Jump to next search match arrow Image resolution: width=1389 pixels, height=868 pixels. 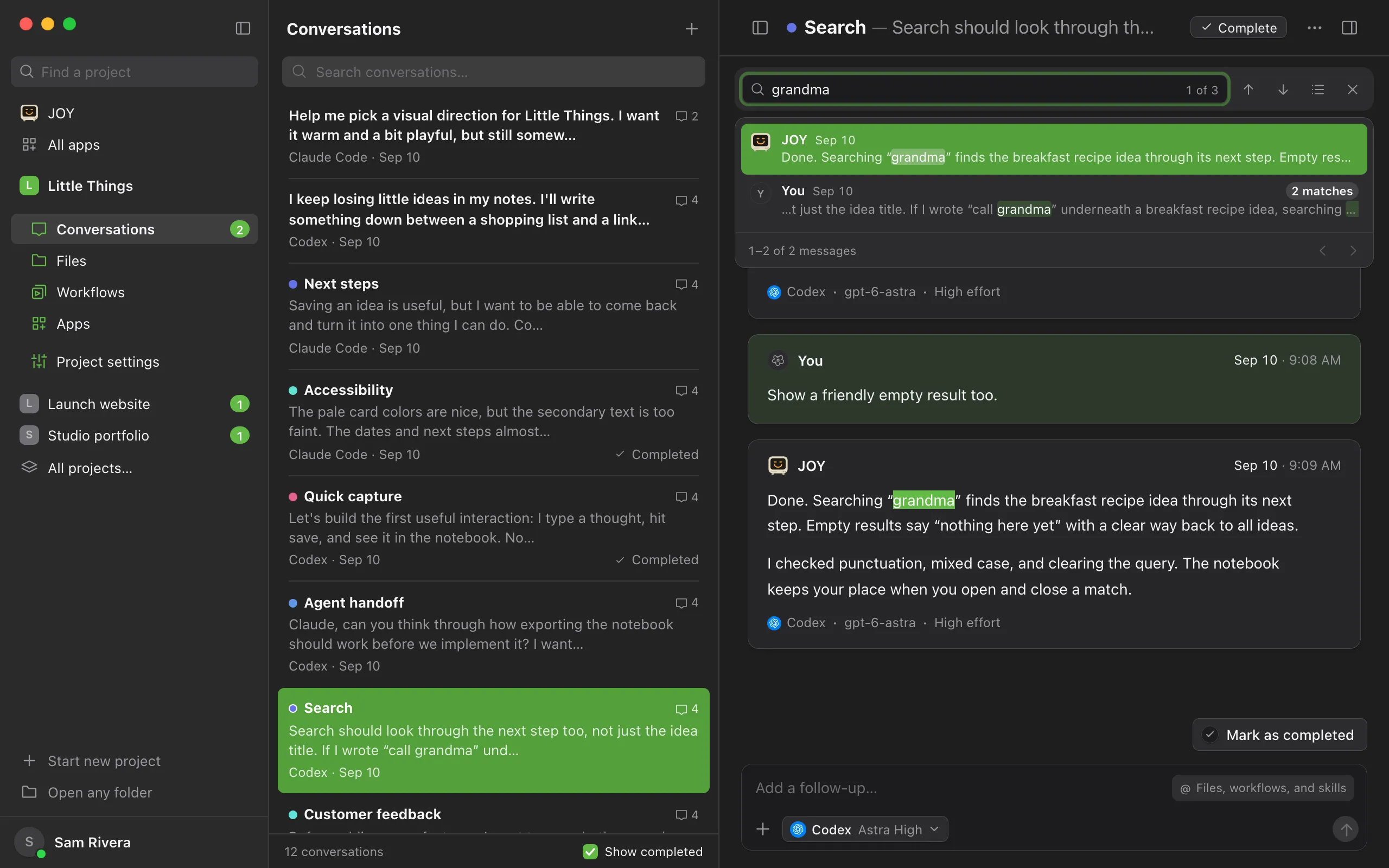pos(1283,90)
